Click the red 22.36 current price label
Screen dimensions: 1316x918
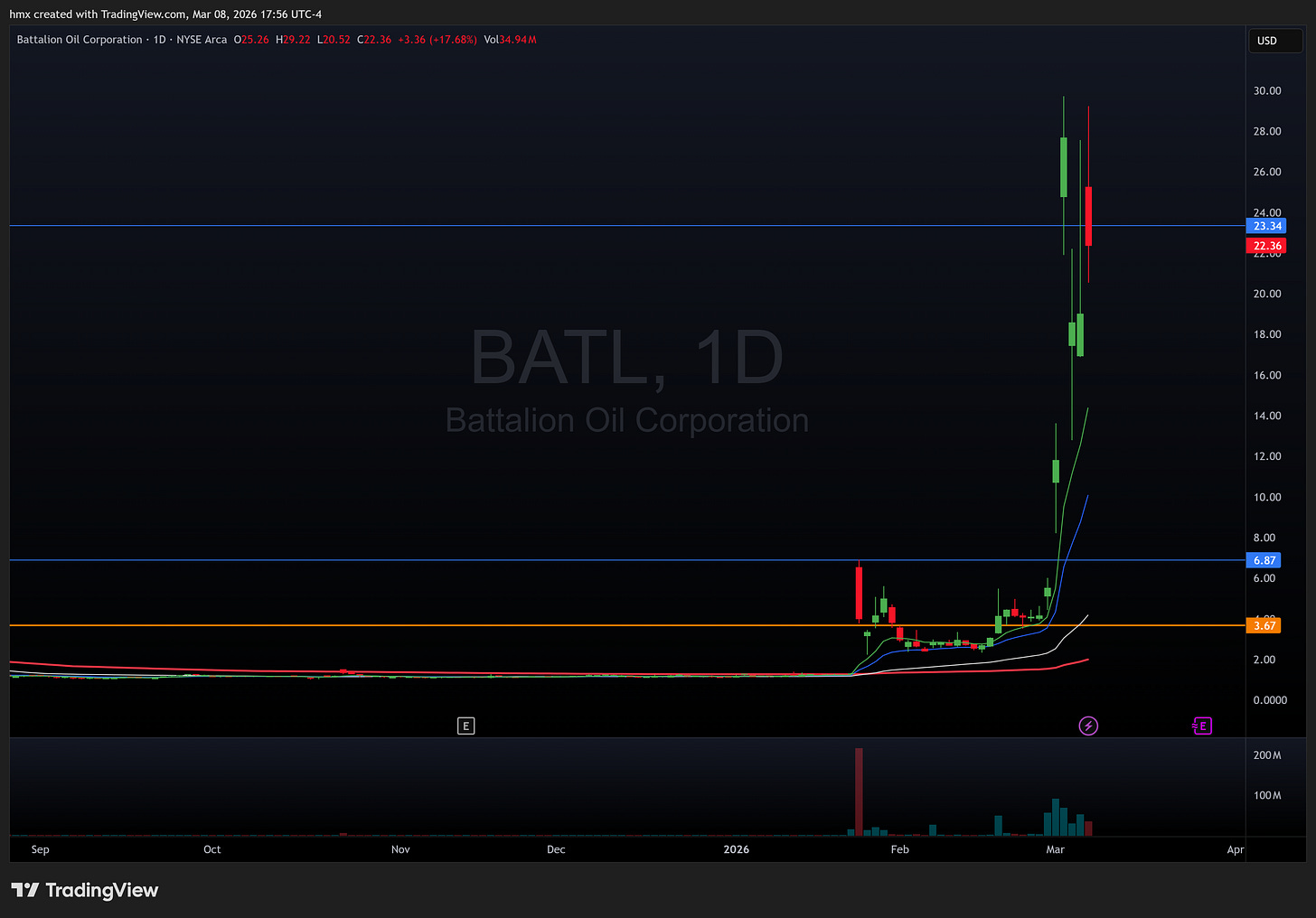(1267, 246)
